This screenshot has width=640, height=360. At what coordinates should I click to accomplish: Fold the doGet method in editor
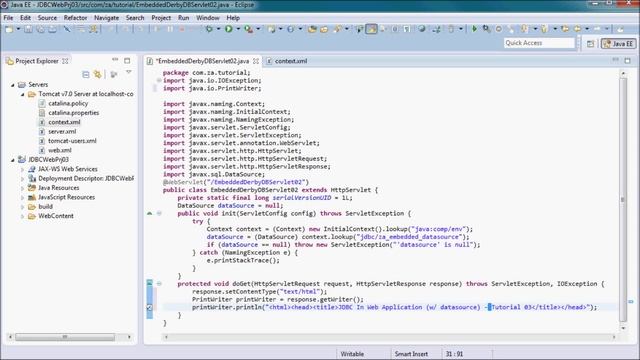159,284
